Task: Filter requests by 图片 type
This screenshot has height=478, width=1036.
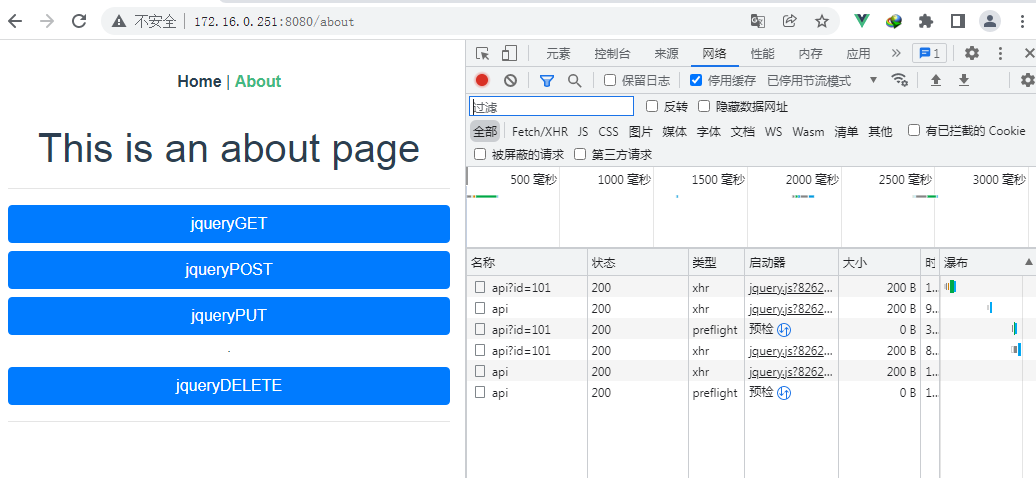Action: [641, 132]
